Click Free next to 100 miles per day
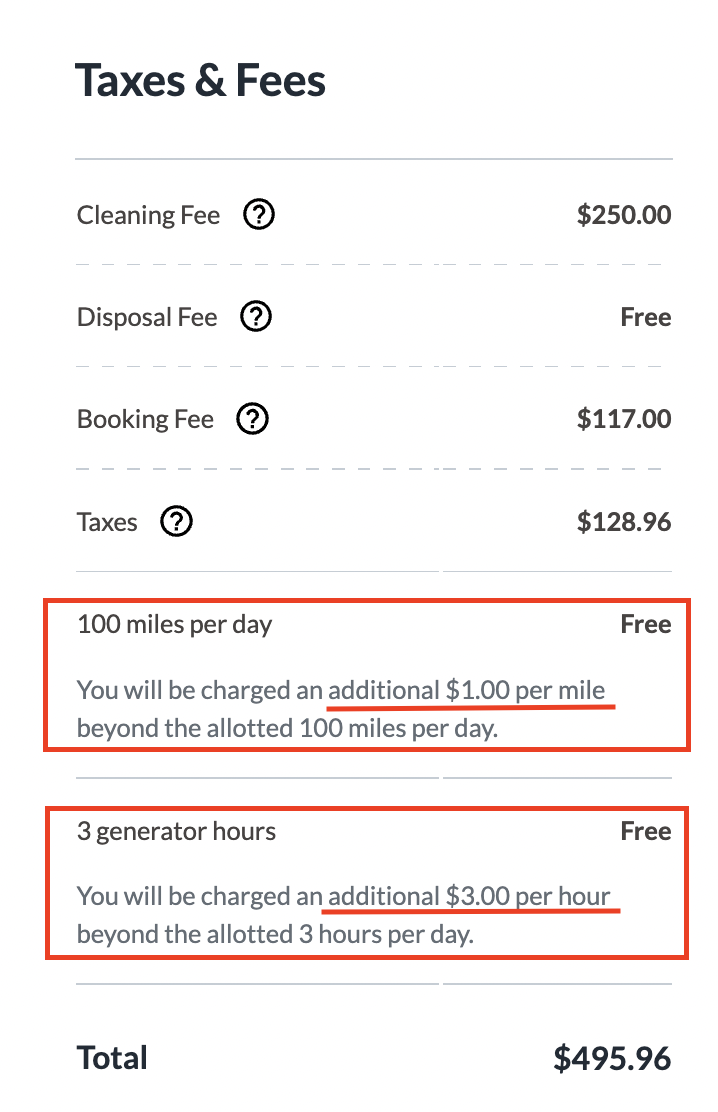Image resolution: width=718 pixels, height=1112 pixels. (x=646, y=624)
